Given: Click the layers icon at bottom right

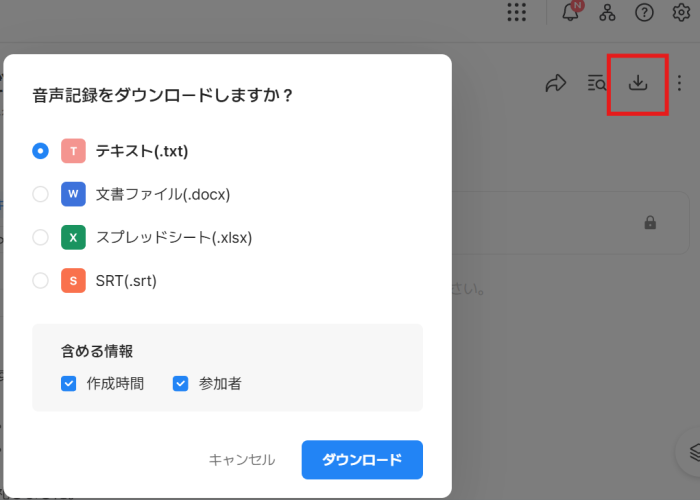Looking at the screenshot, I should (x=691, y=453).
